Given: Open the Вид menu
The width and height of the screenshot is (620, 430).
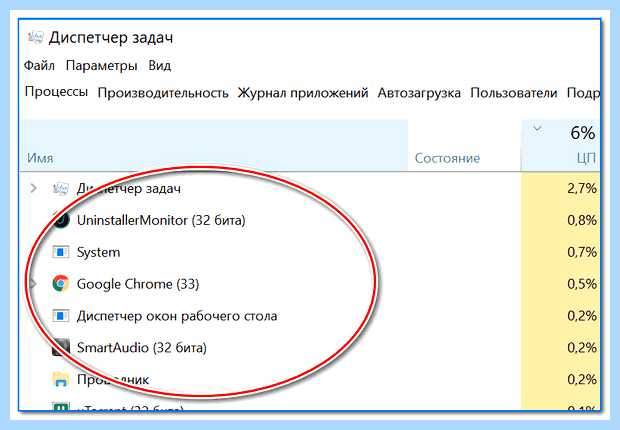Looking at the screenshot, I should [160, 65].
